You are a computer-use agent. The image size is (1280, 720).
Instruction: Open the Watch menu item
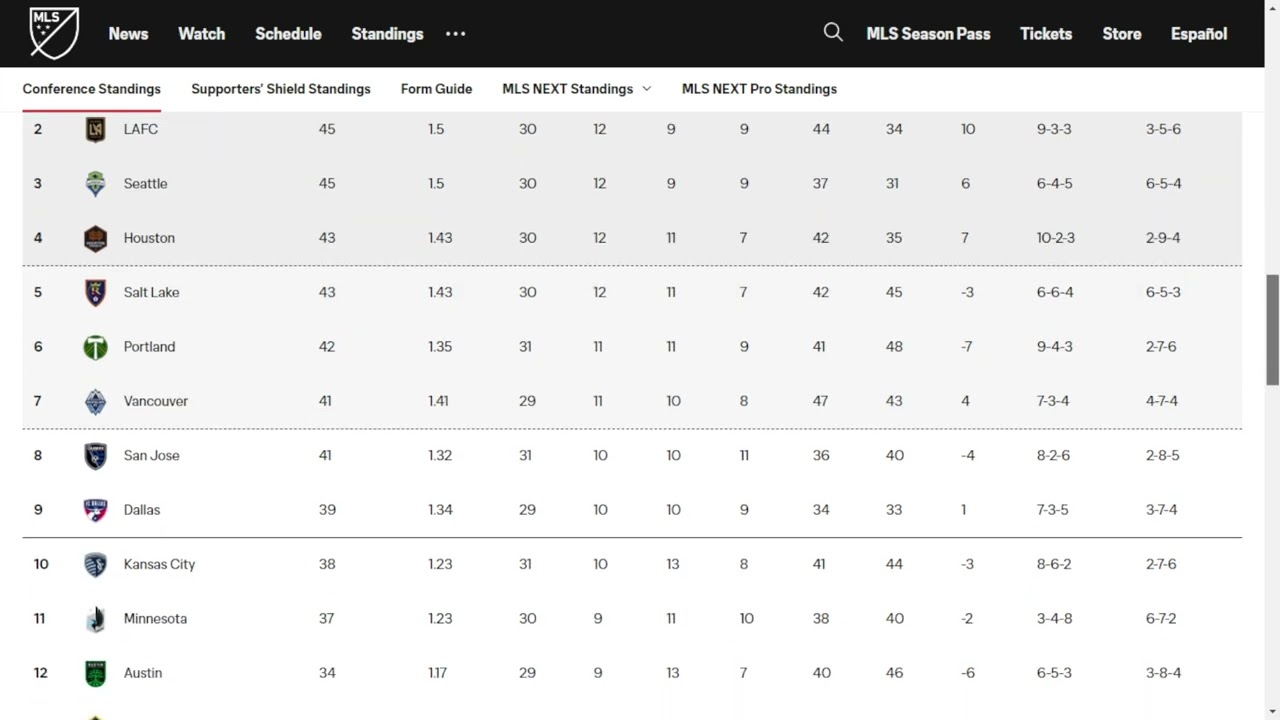[201, 34]
